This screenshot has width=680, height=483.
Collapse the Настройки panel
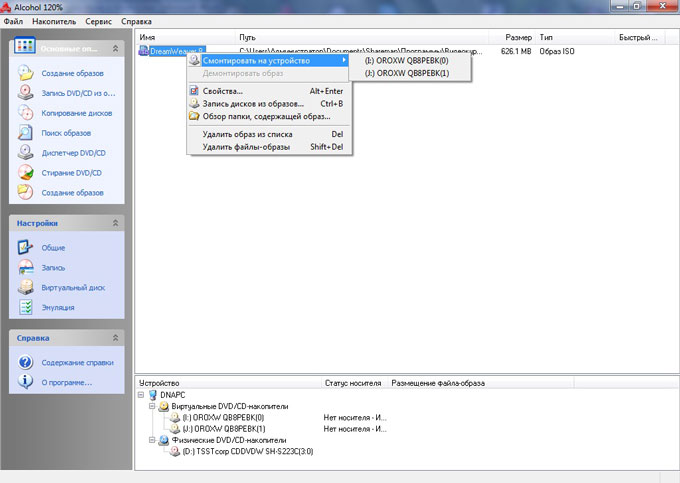click(115, 223)
